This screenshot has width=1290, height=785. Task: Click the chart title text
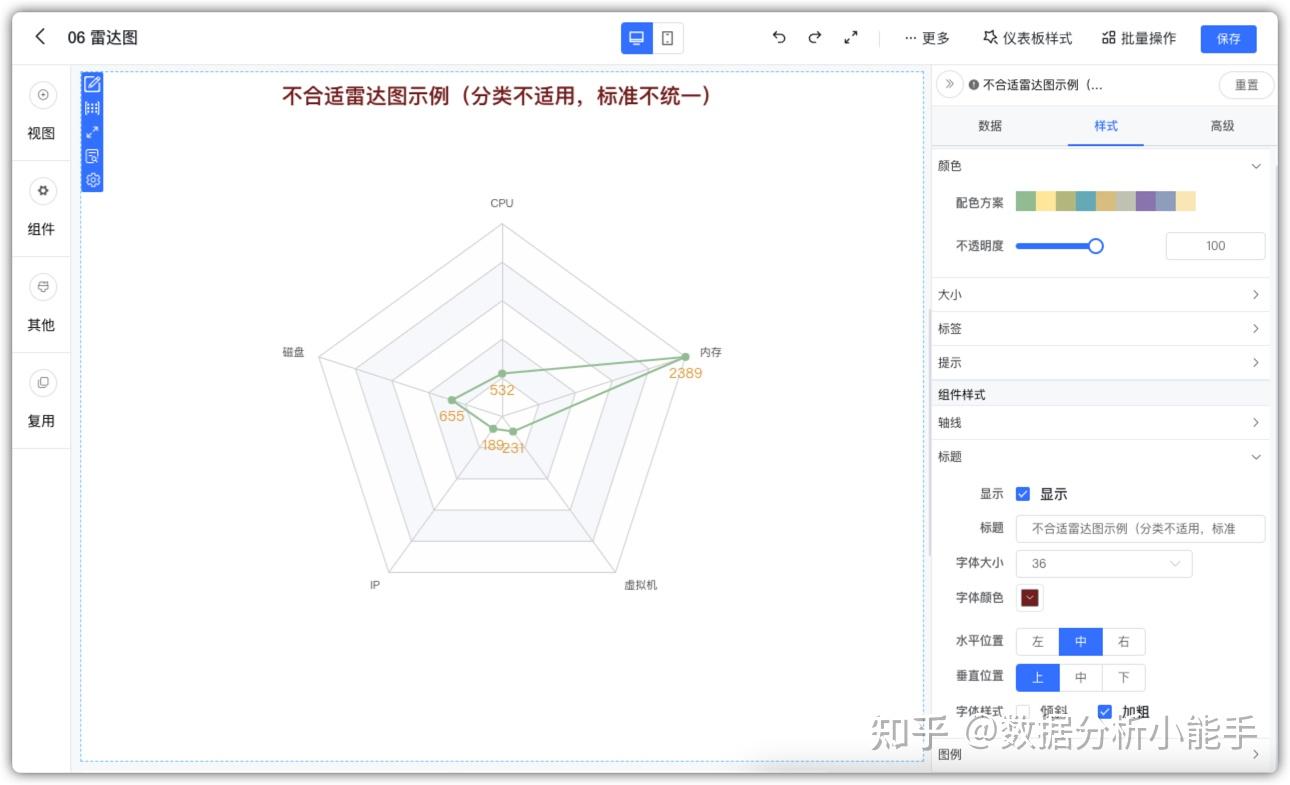click(500, 96)
